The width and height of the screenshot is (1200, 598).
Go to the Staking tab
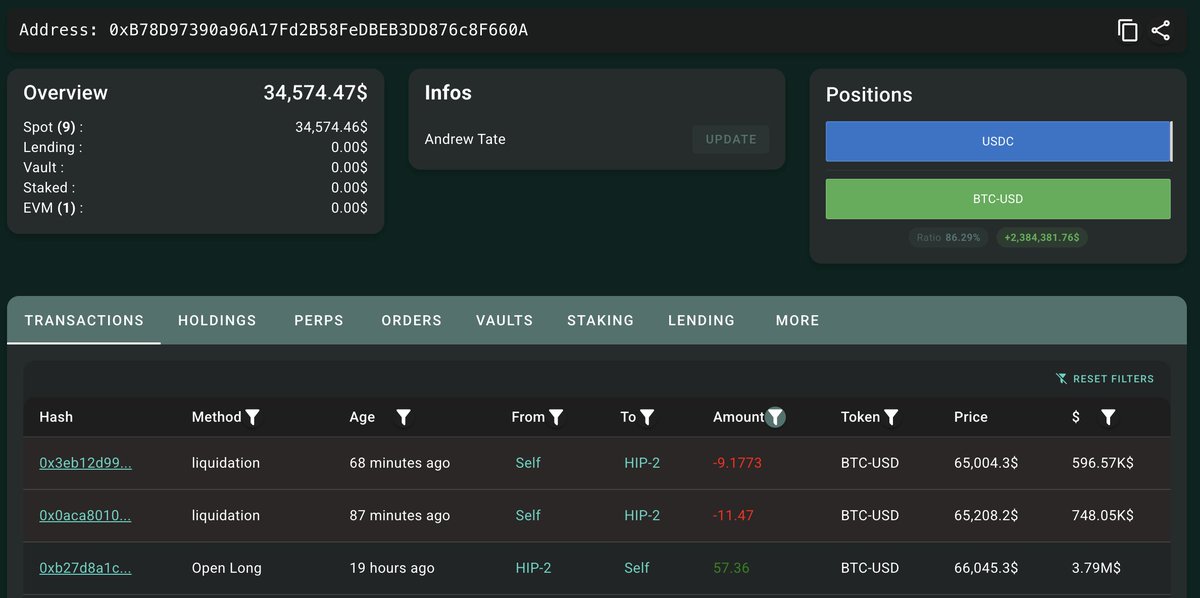600,321
